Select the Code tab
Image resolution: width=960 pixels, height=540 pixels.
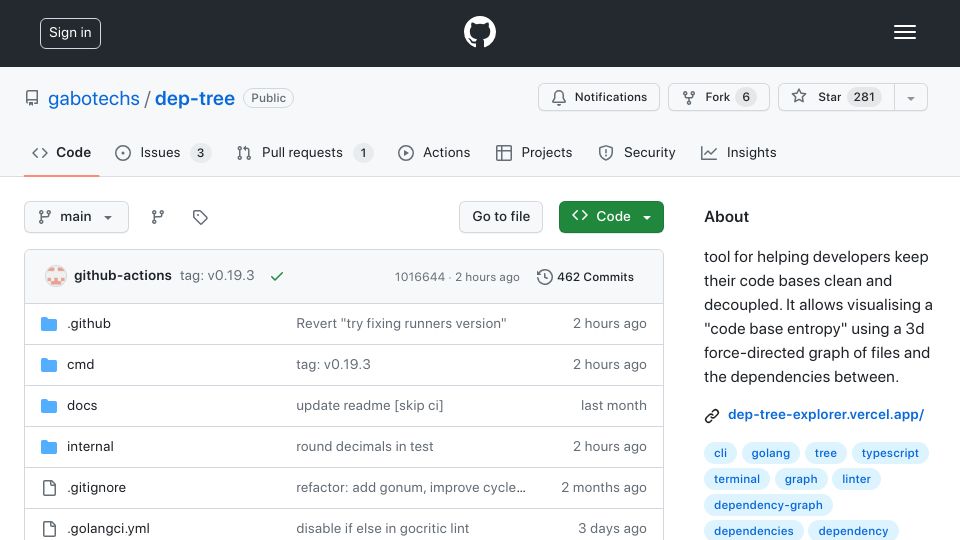point(61,152)
